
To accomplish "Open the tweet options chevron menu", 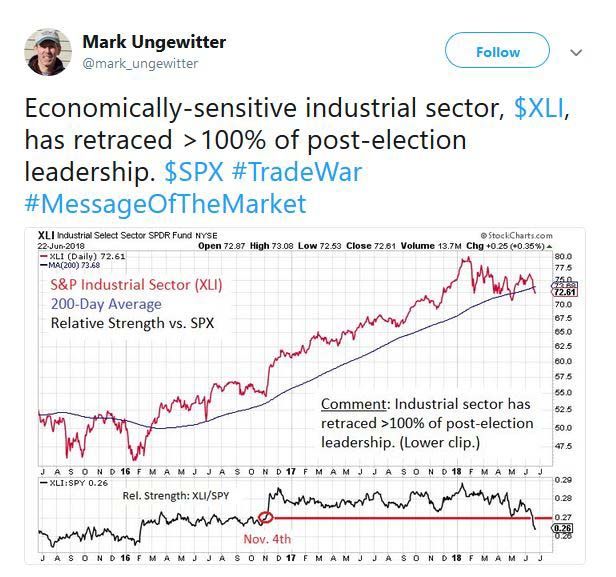I will (576, 52).
